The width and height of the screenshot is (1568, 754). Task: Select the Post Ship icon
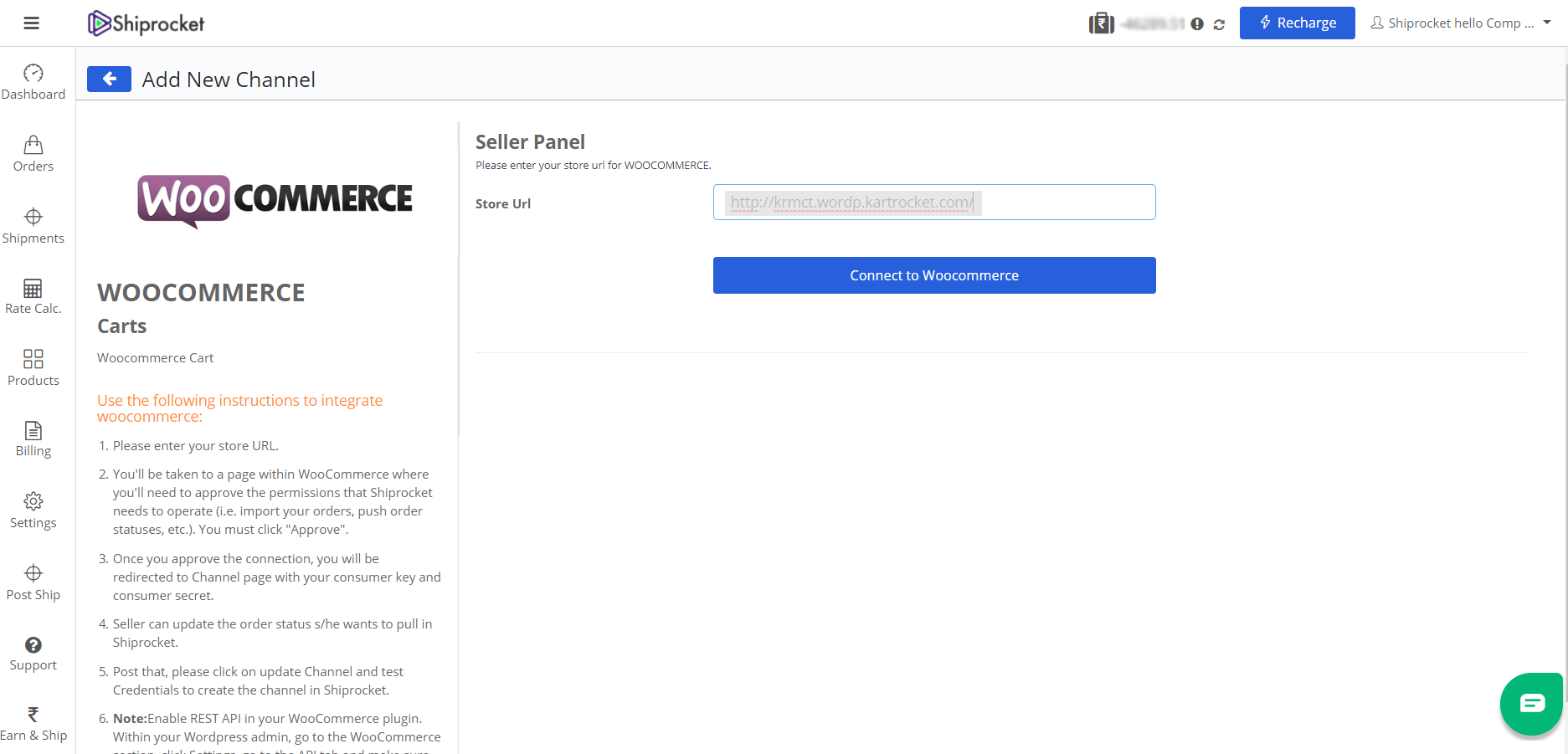tap(33, 581)
